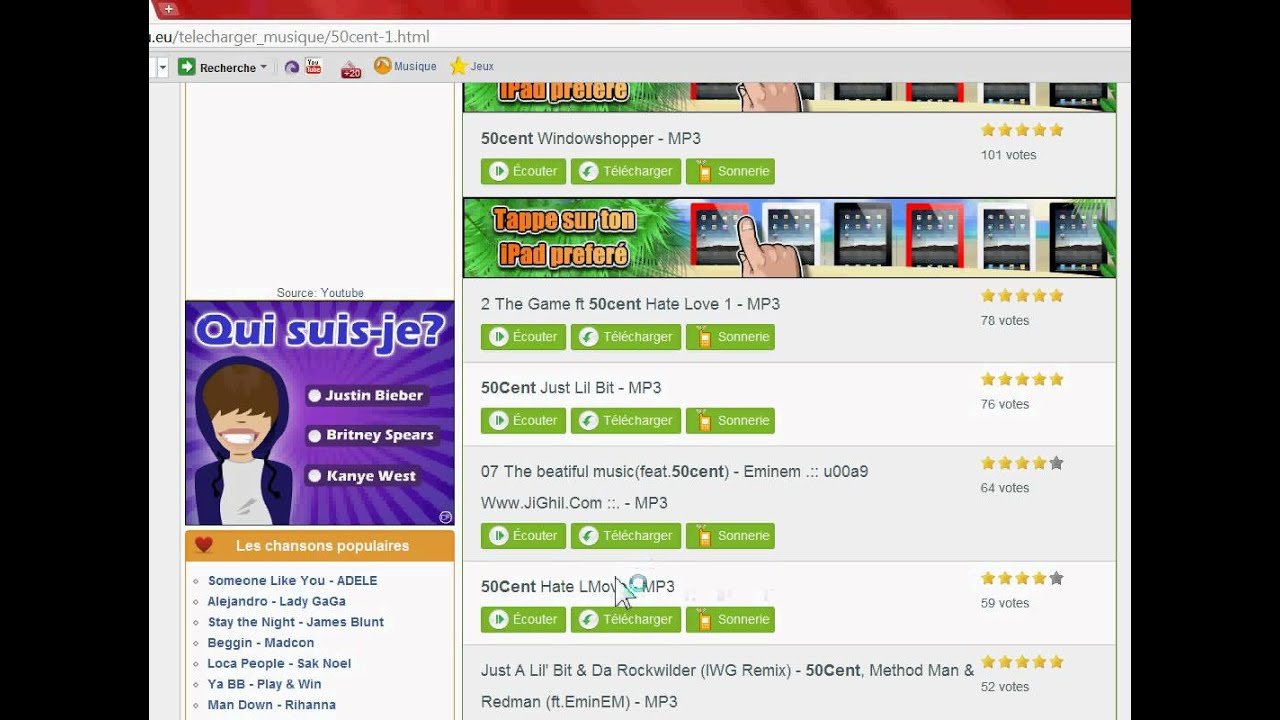The image size is (1280, 720).
Task: Click Sonnerie for Just Lil Bit
Action: pos(730,421)
